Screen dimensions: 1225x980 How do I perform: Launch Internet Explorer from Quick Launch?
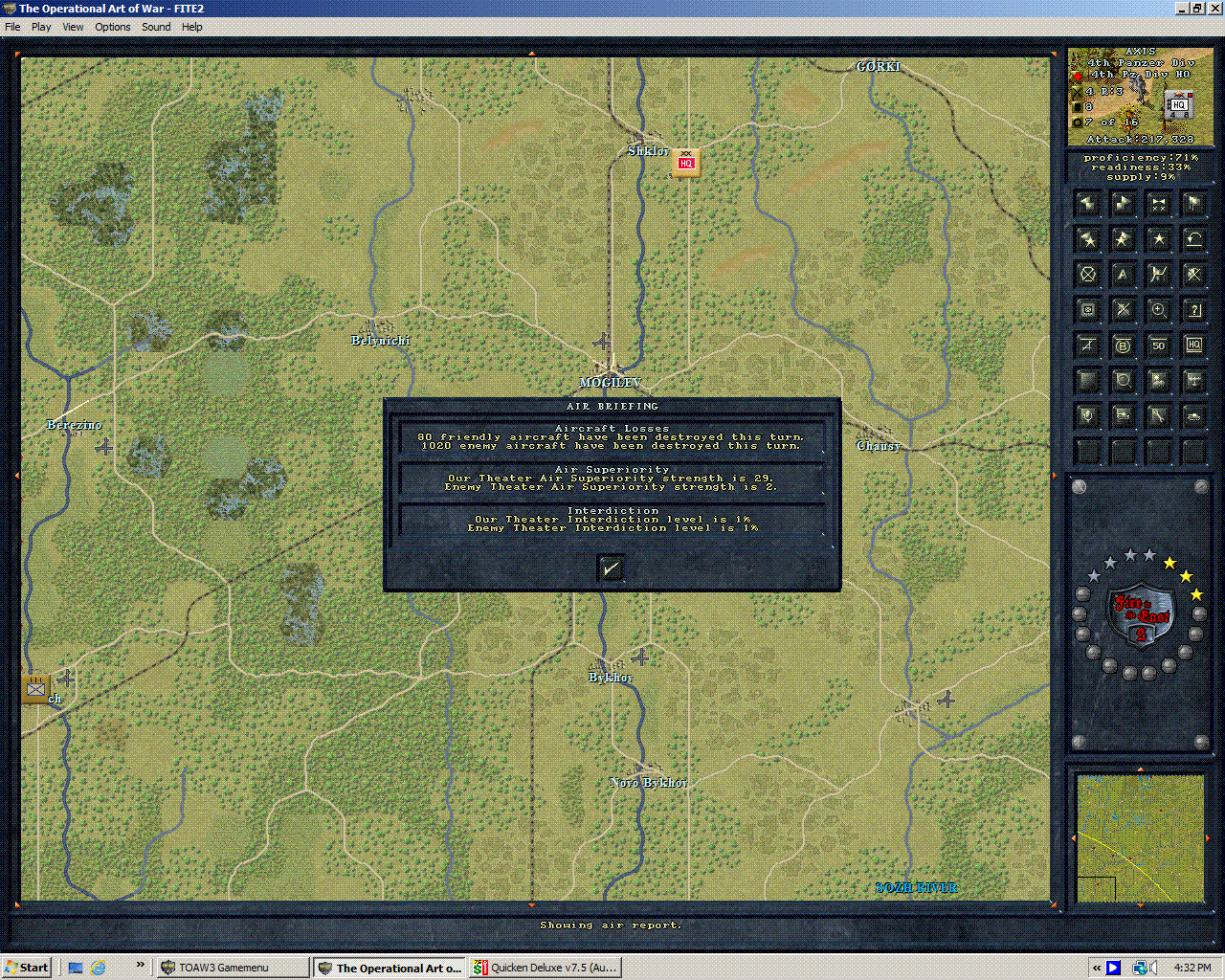(x=98, y=968)
